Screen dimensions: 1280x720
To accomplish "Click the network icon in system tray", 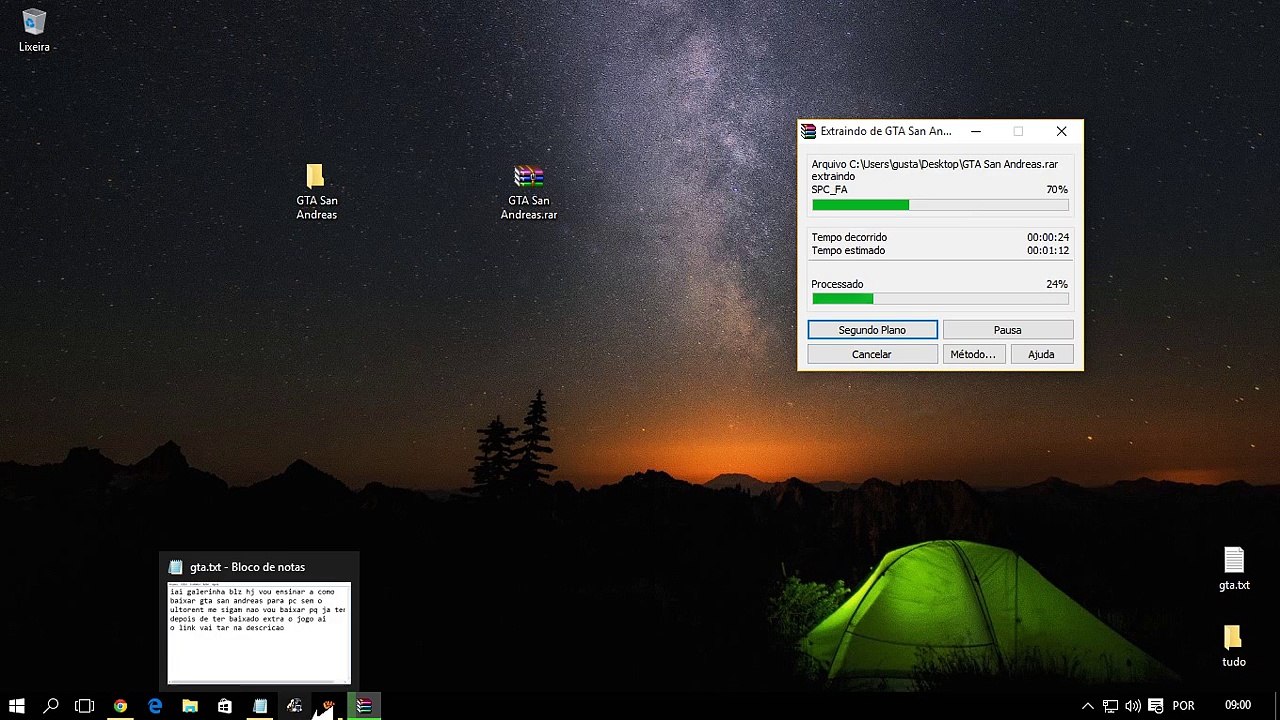I will pos(1110,706).
